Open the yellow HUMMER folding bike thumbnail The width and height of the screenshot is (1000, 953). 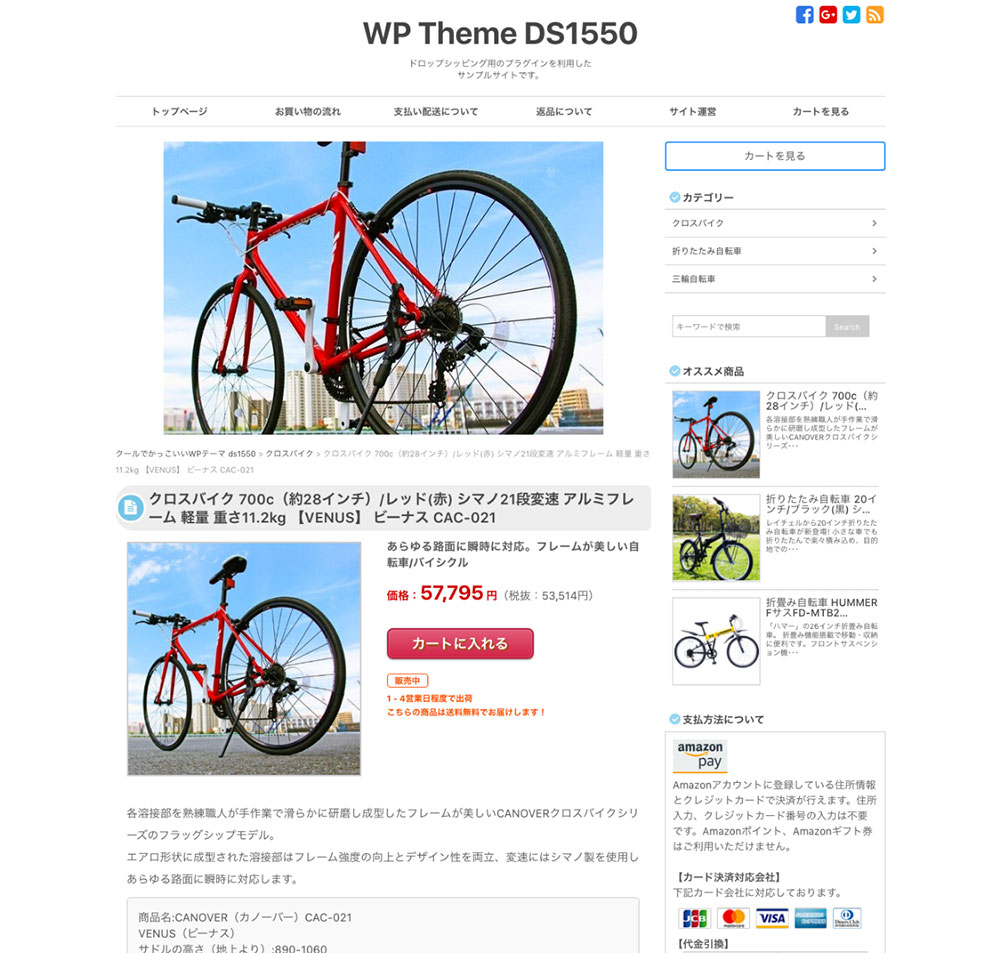pyautogui.click(x=716, y=641)
